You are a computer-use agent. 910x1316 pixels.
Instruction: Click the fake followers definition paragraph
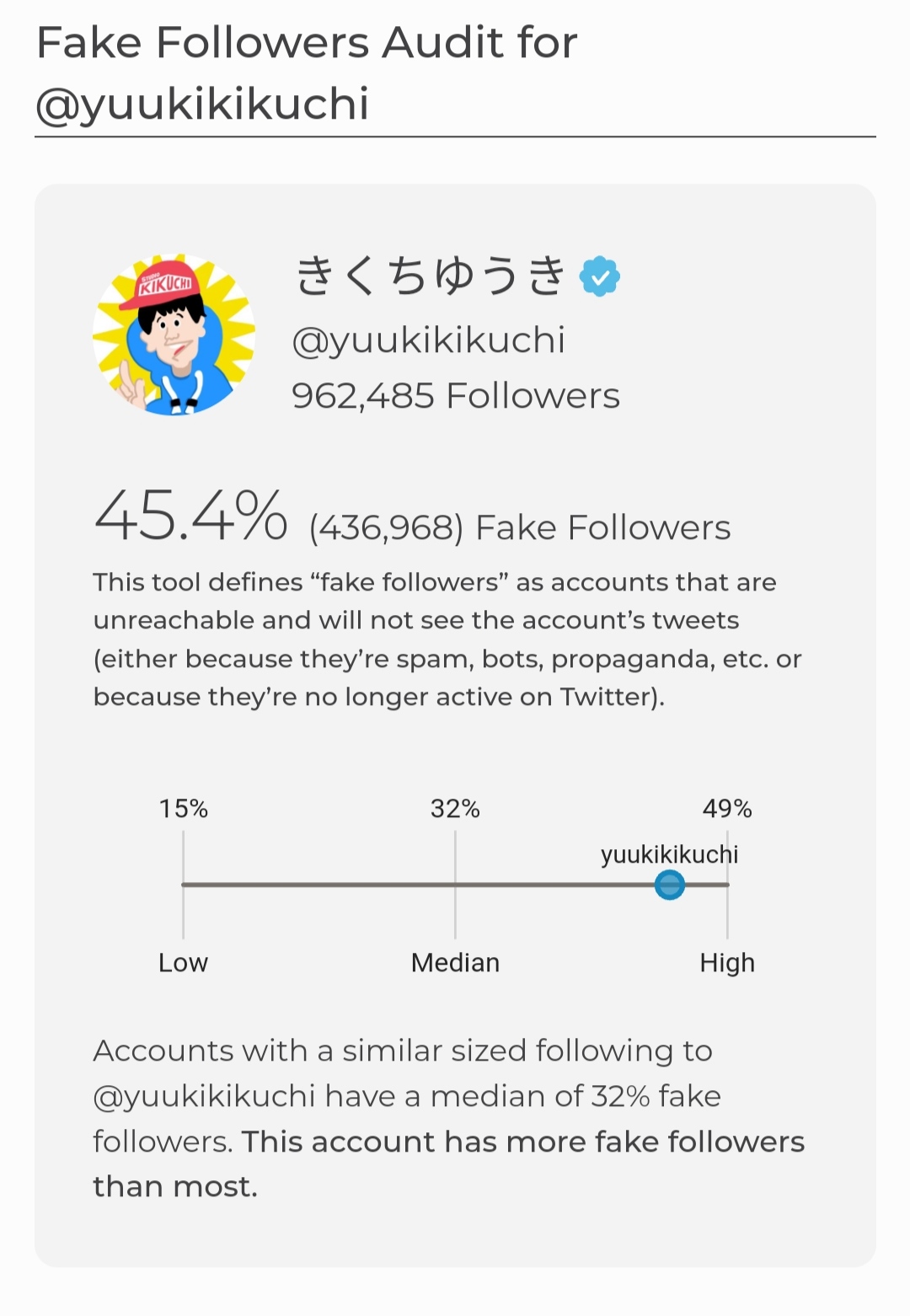click(x=447, y=639)
